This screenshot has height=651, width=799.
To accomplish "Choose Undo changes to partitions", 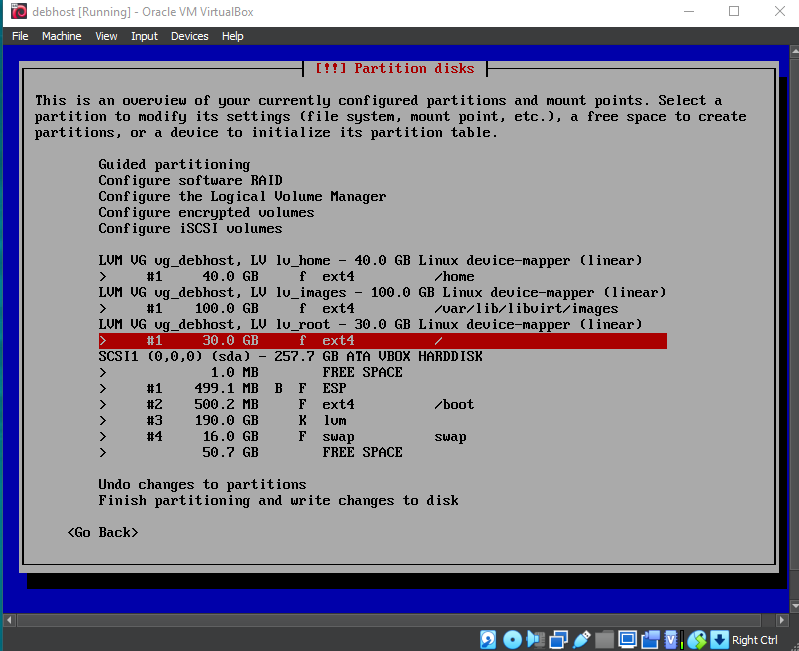I will (202, 484).
